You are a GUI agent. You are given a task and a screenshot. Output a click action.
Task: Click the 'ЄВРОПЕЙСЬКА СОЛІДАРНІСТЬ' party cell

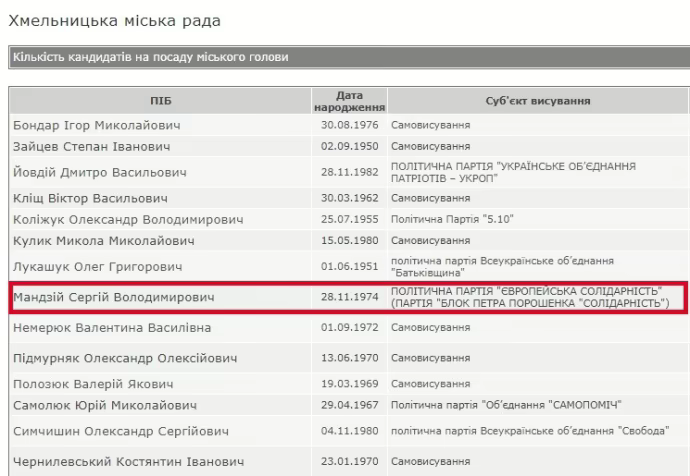pyautogui.click(x=530, y=298)
